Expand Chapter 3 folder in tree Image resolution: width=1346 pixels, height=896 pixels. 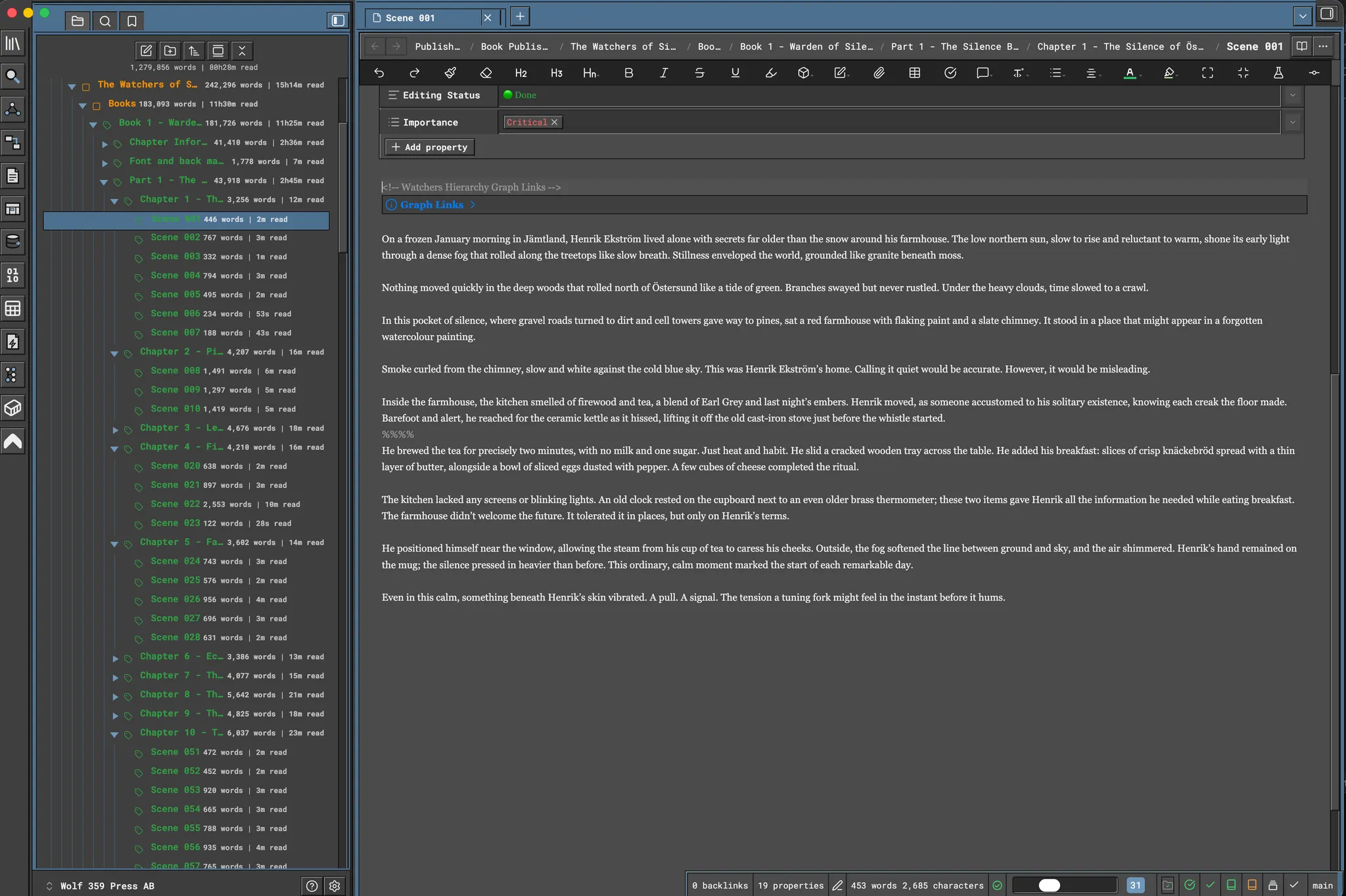[x=115, y=430]
